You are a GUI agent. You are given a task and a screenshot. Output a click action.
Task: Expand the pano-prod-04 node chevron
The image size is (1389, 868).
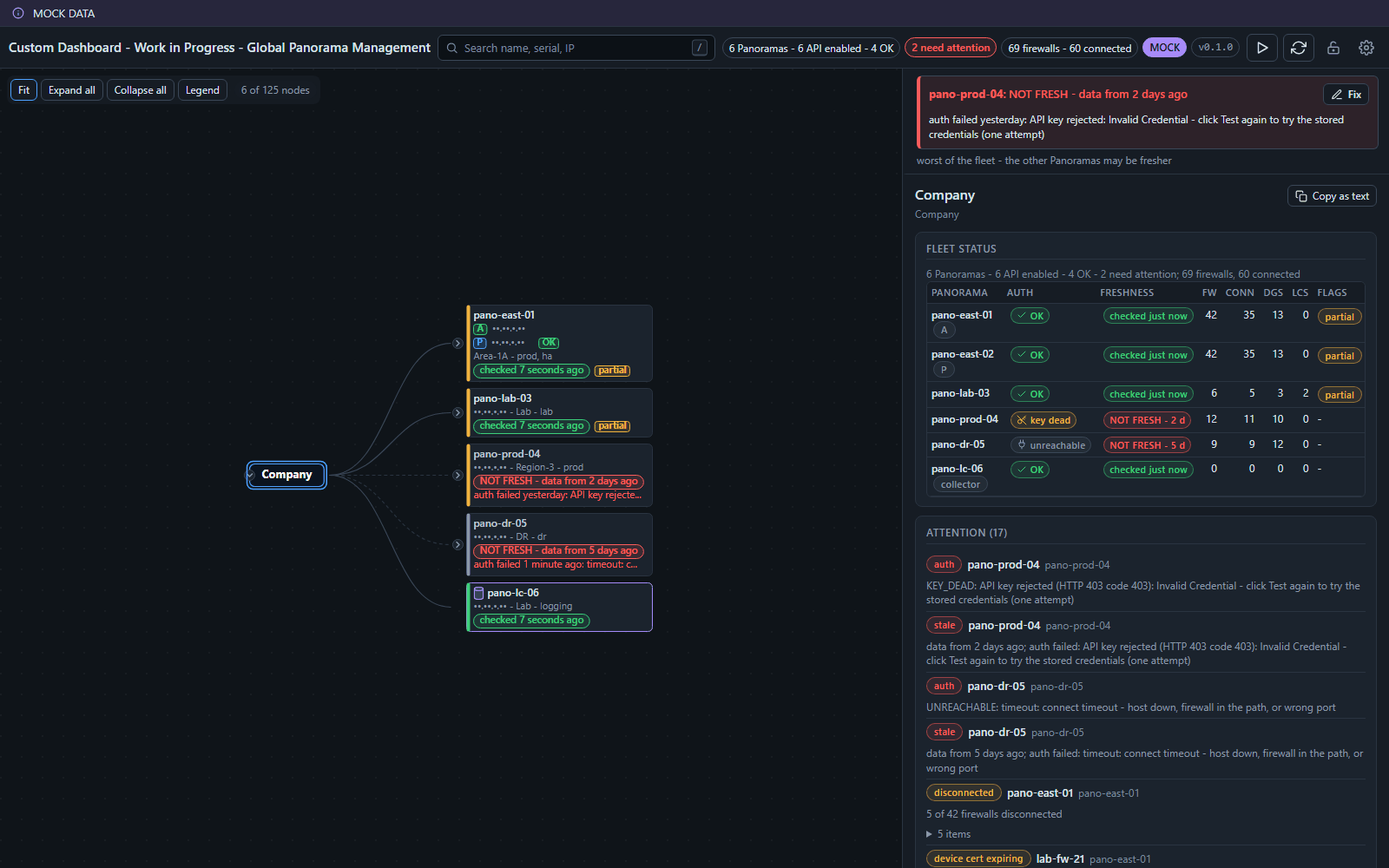pos(458,475)
